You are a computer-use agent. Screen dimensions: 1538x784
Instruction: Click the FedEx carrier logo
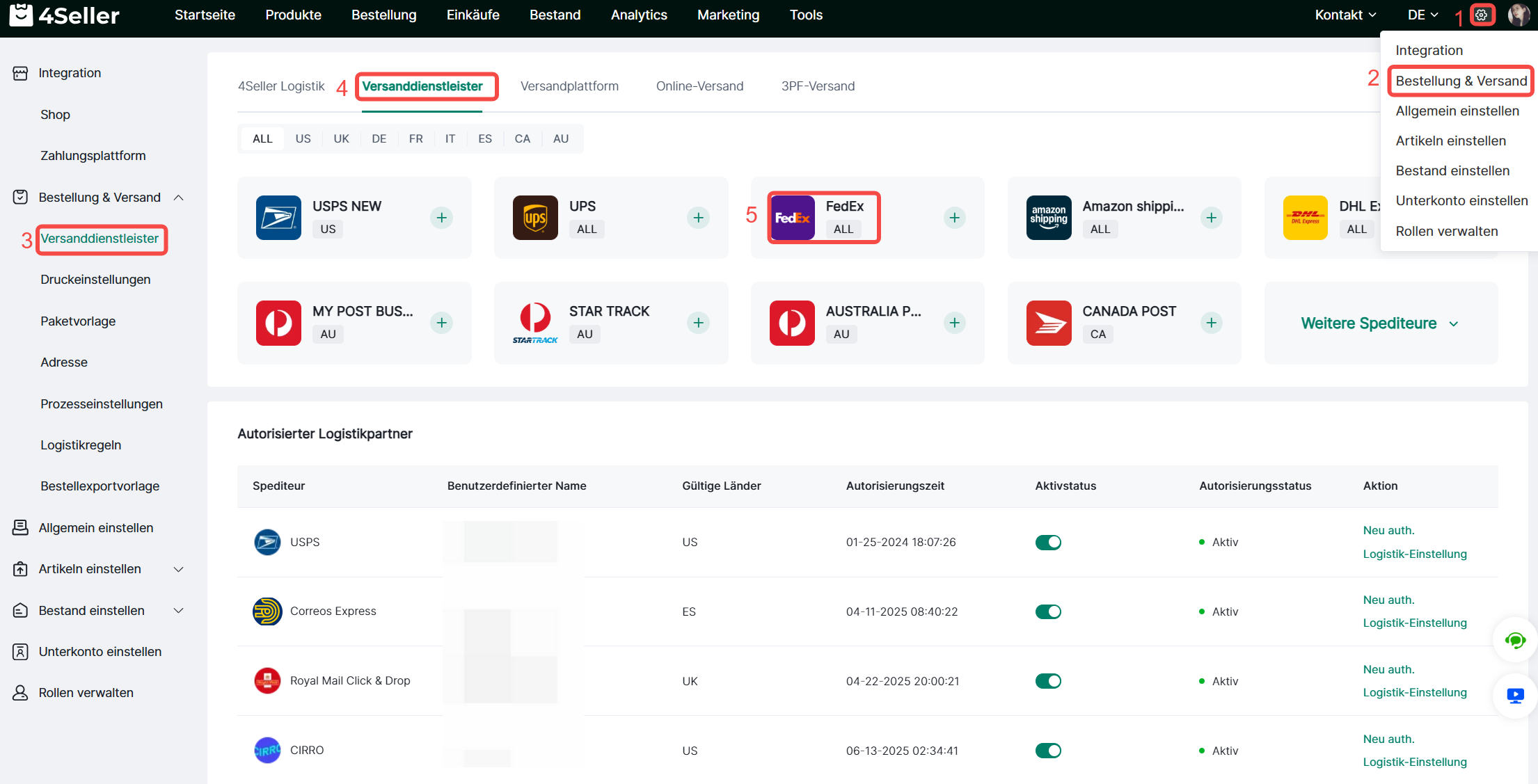pos(792,218)
